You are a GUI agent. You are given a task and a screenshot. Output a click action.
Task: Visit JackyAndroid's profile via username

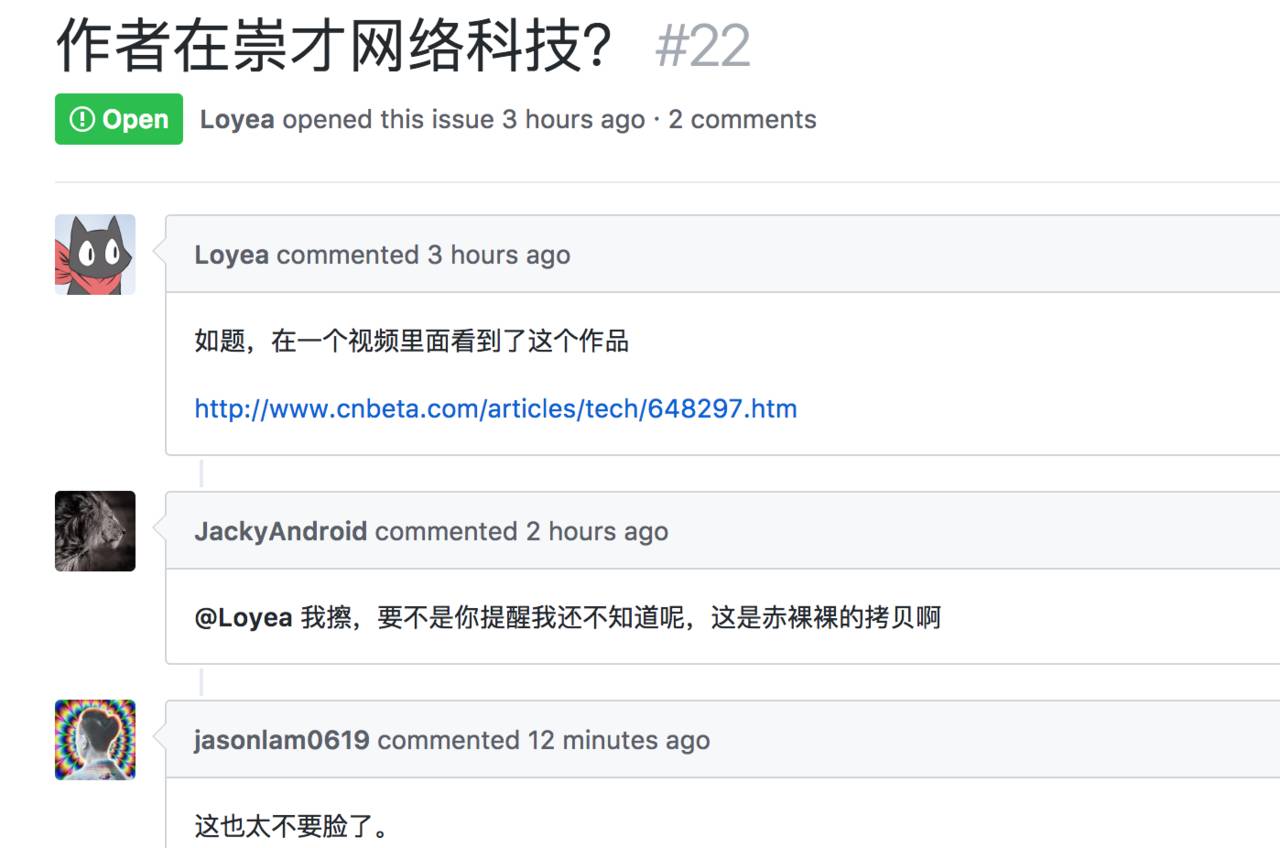pyautogui.click(x=280, y=531)
